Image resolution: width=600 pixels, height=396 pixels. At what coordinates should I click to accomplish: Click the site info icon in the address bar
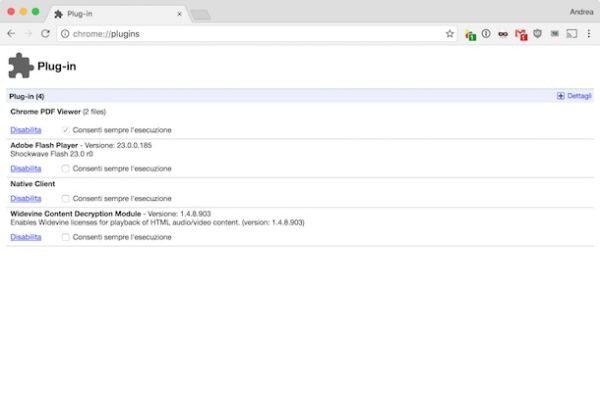click(65, 34)
